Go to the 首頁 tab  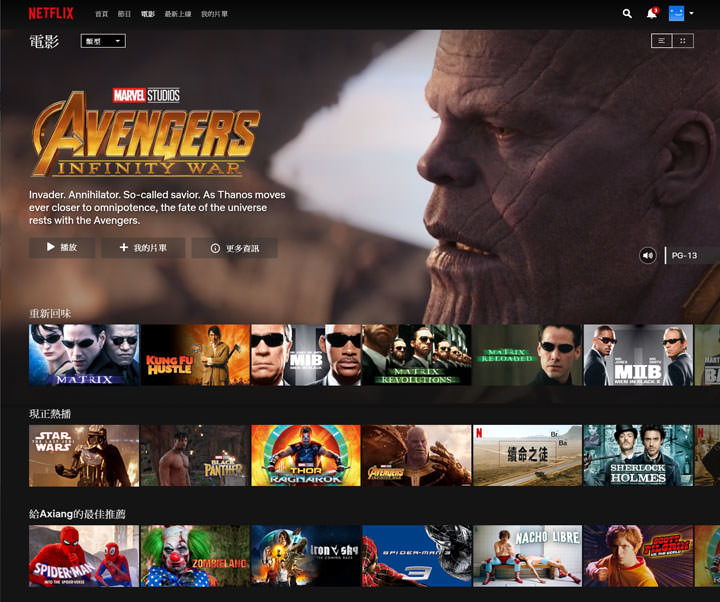(x=101, y=15)
